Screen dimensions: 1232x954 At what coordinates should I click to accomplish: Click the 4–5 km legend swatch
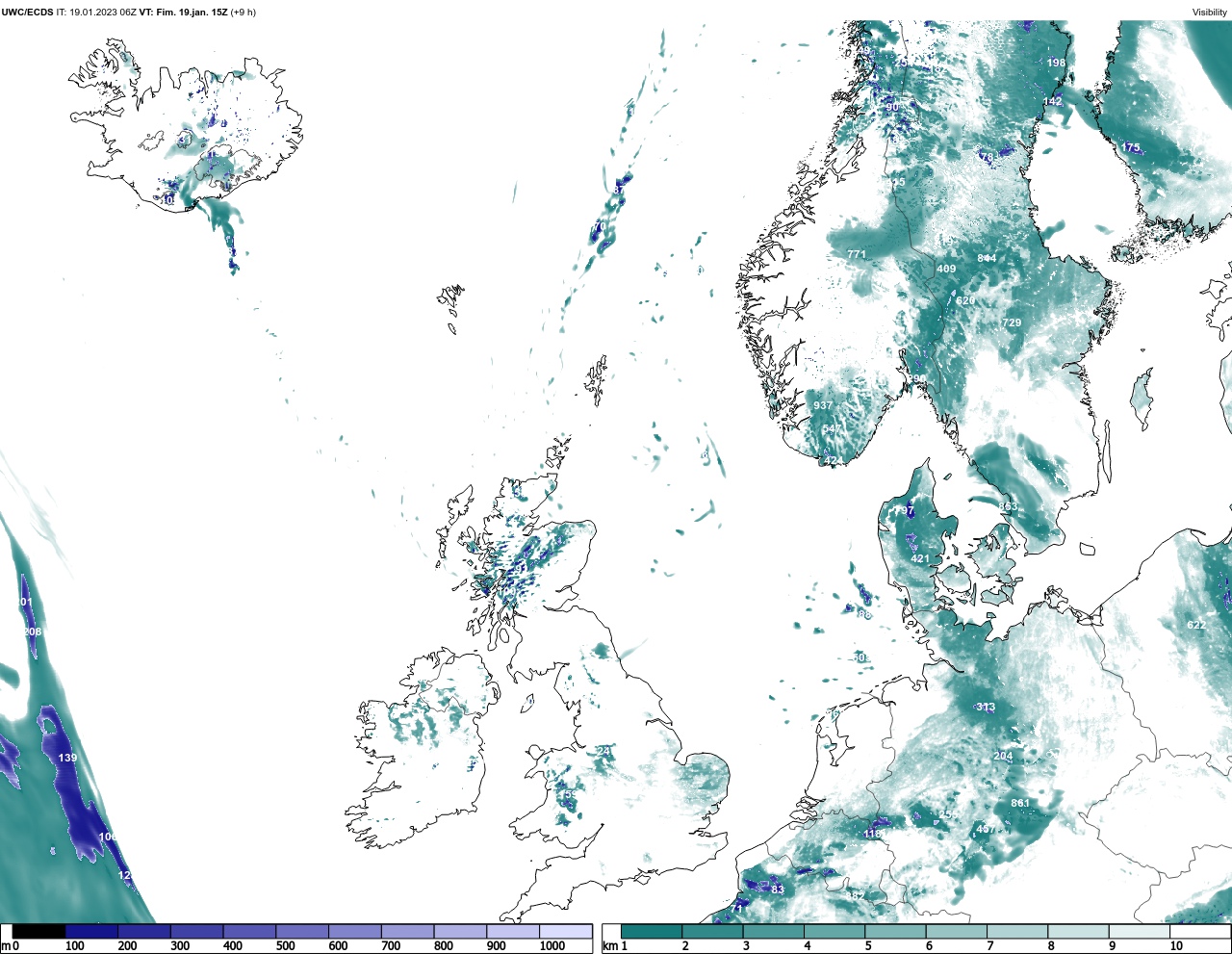pyautogui.click(x=834, y=932)
